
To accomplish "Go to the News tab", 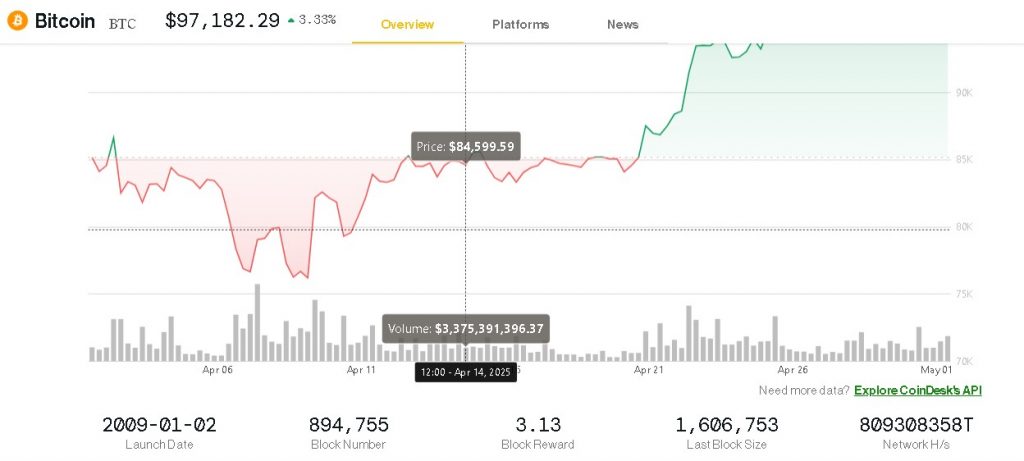I will [x=622, y=24].
